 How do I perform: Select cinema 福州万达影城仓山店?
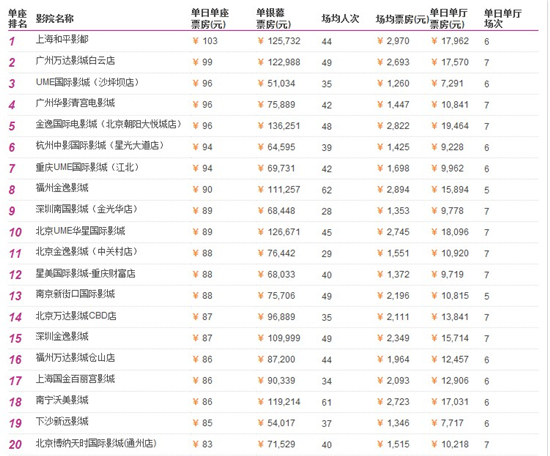(75, 358)
